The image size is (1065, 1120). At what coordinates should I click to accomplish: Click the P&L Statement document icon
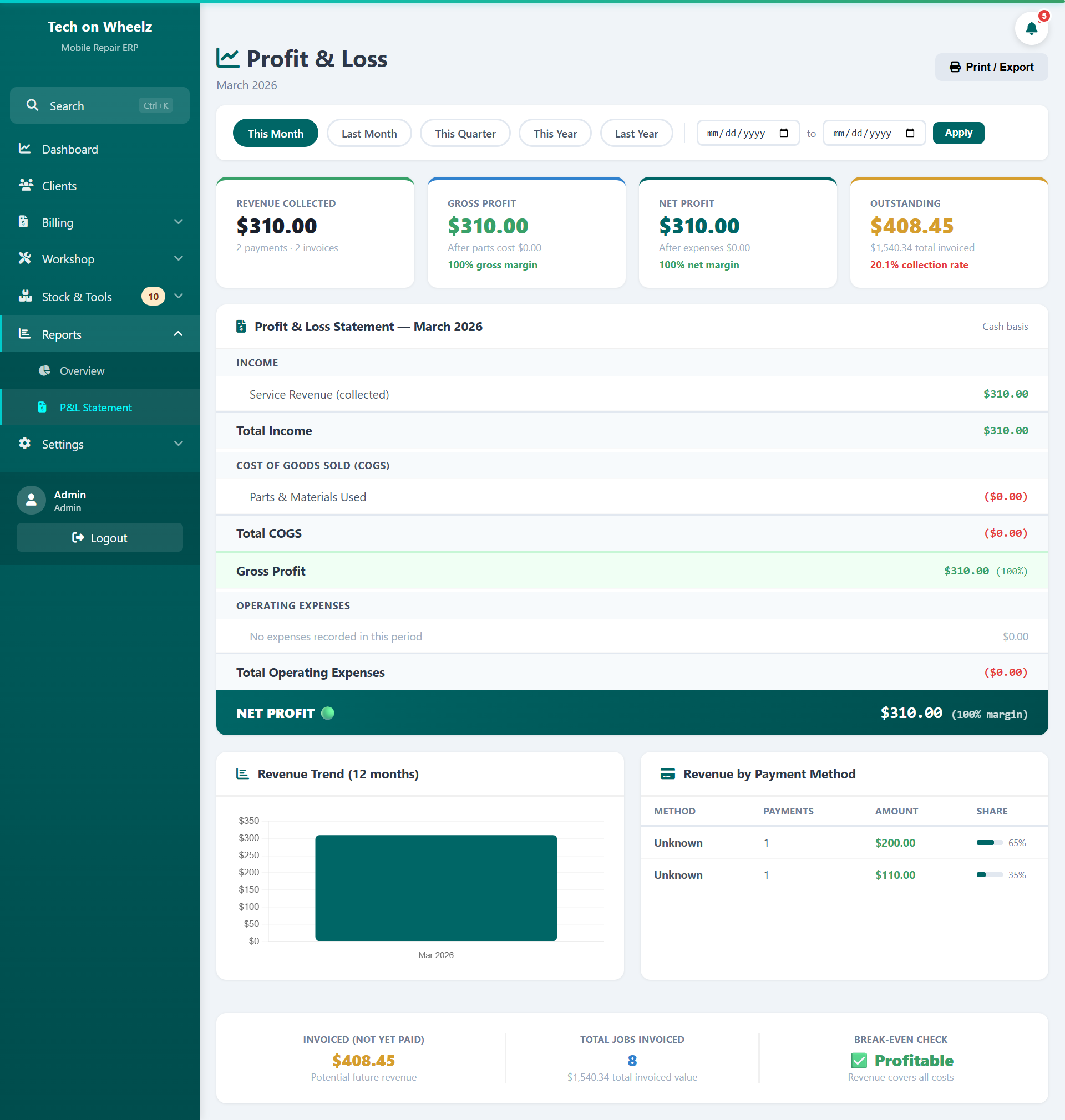pyautogui.click(x=42, y=406)
